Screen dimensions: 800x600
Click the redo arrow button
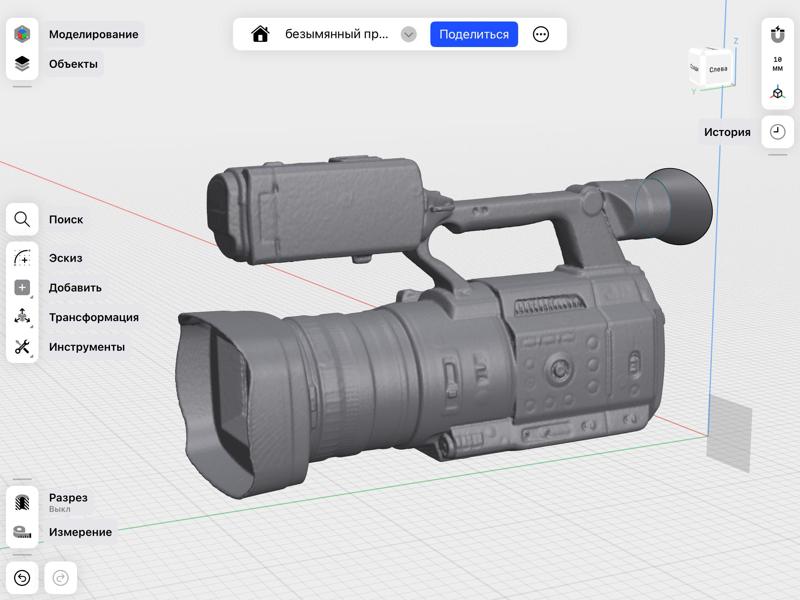[60, 577]
